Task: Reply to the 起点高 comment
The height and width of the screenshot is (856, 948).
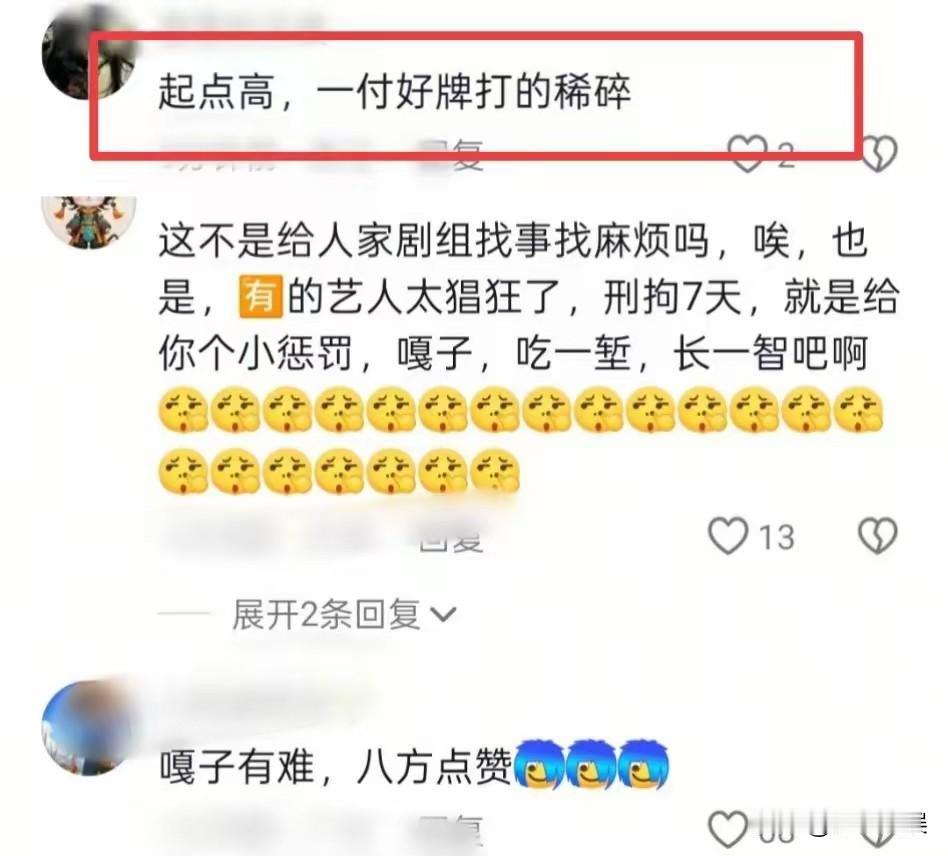Action: click(452, 154)
